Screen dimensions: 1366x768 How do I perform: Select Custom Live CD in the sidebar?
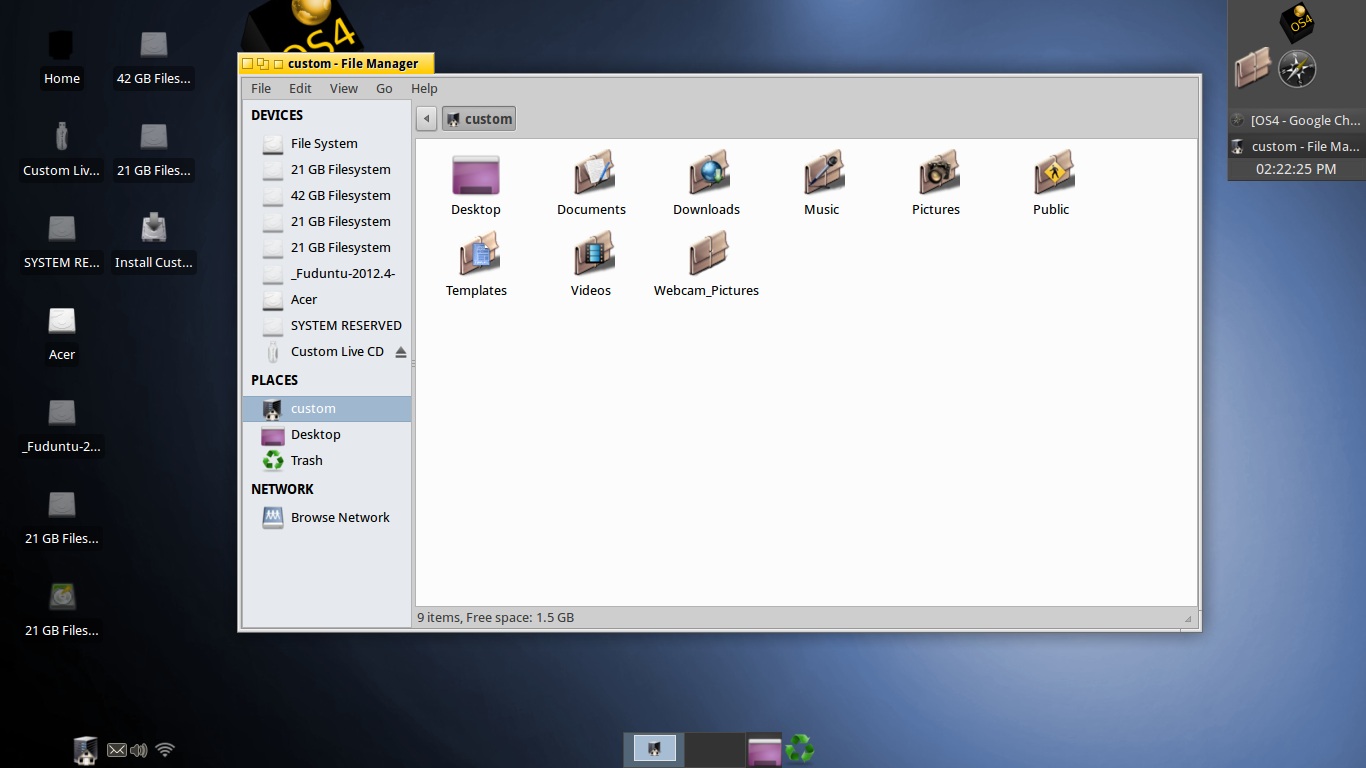point(327,352)
